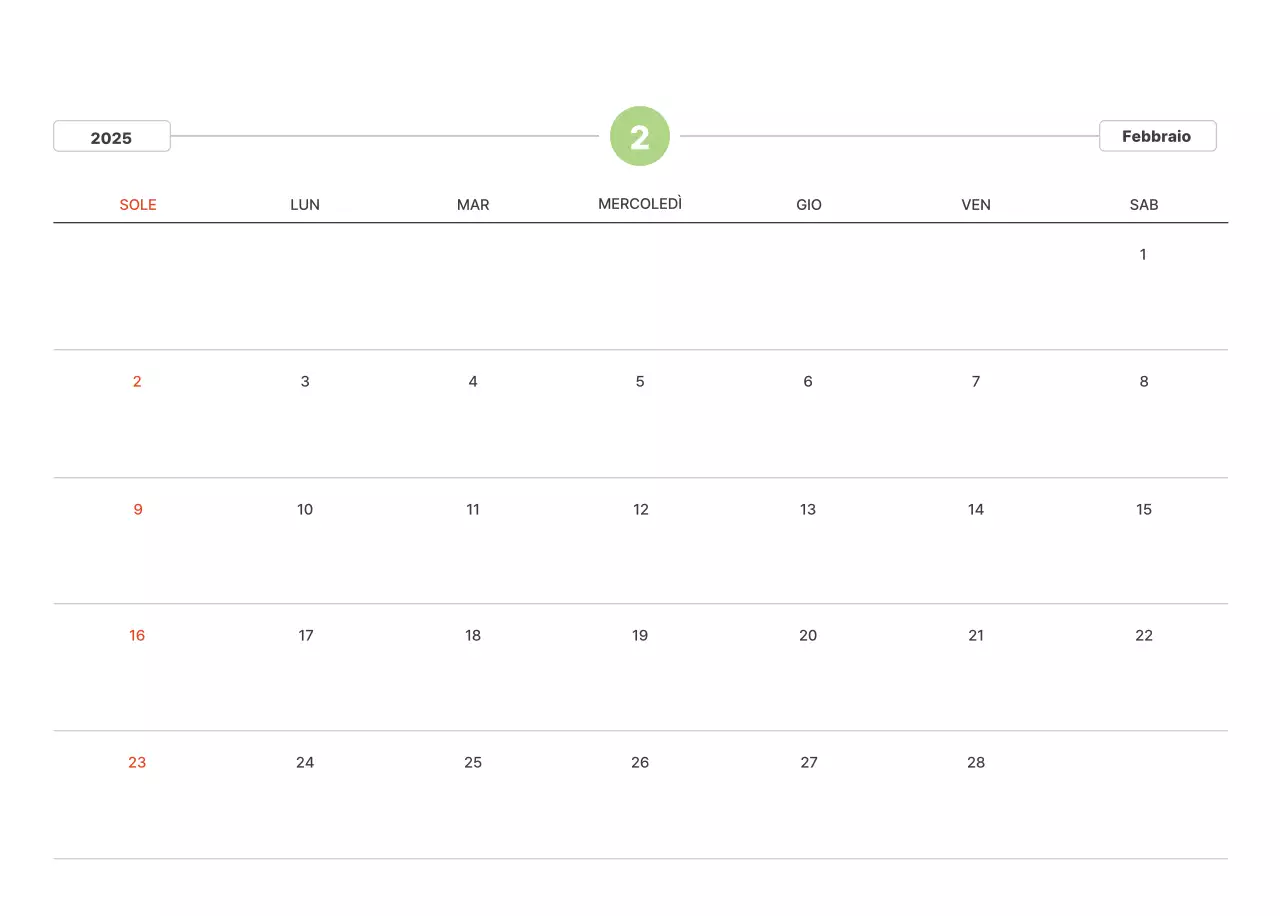The width and height of the screenshot is (1280, 916).
Task: Select date 16 in red
Action: pyautogui.click(x=137, y=636)
